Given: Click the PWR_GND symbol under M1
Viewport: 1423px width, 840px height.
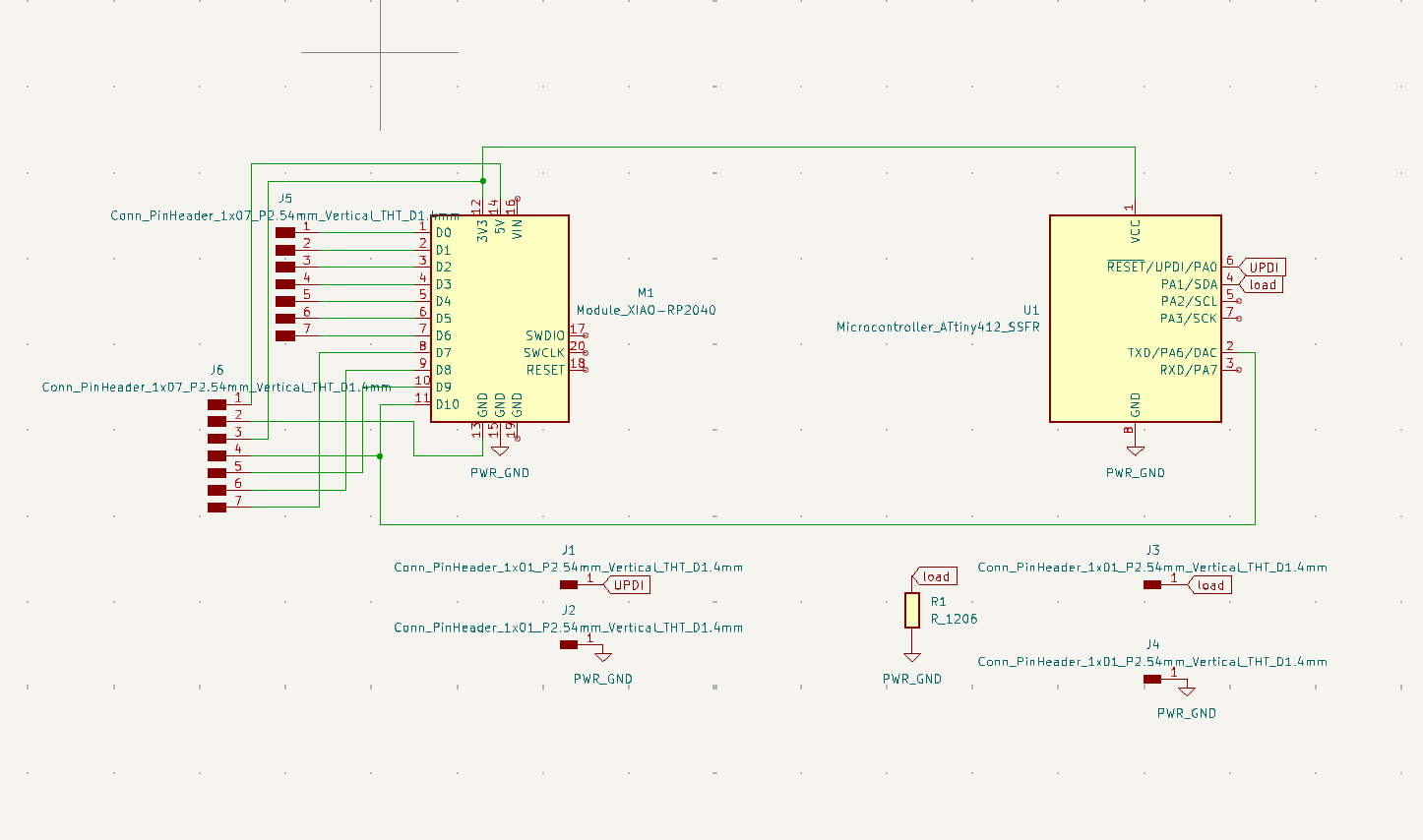Looking at the screenshot, I should coord(500,450).
